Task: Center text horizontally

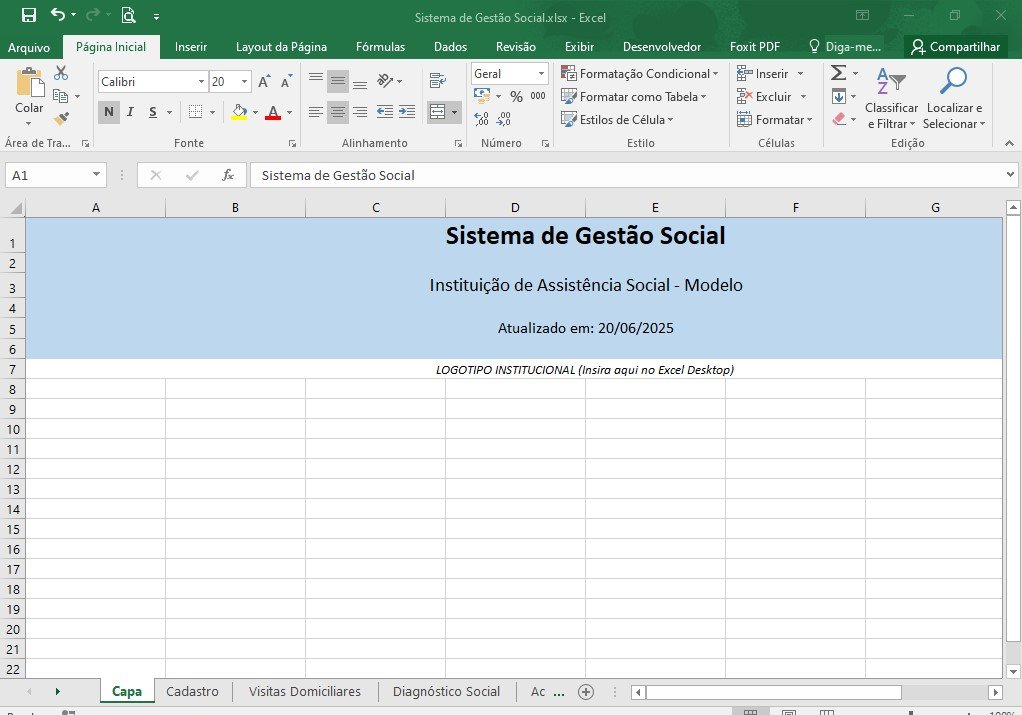Action: coord(338,112)
